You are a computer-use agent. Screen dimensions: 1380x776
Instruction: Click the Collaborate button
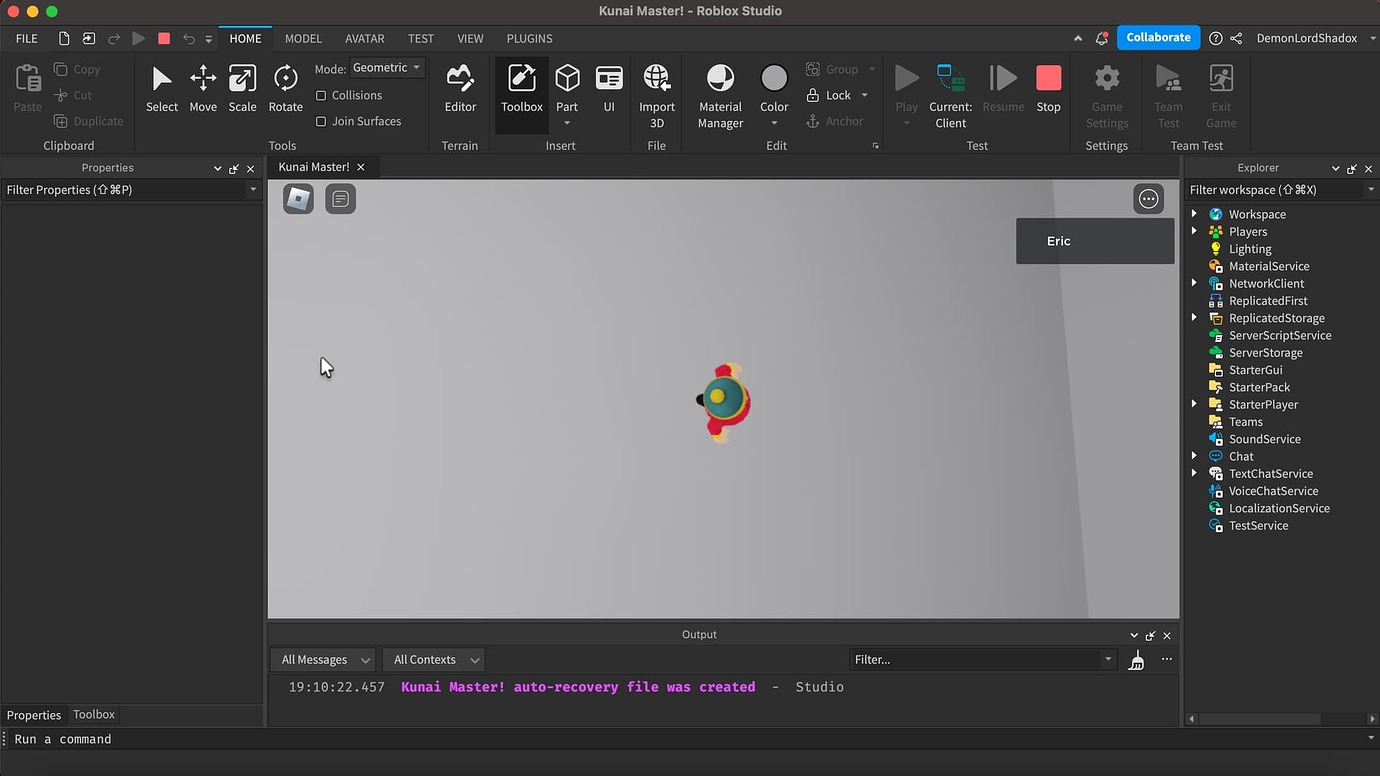(x=1158, y=37)
